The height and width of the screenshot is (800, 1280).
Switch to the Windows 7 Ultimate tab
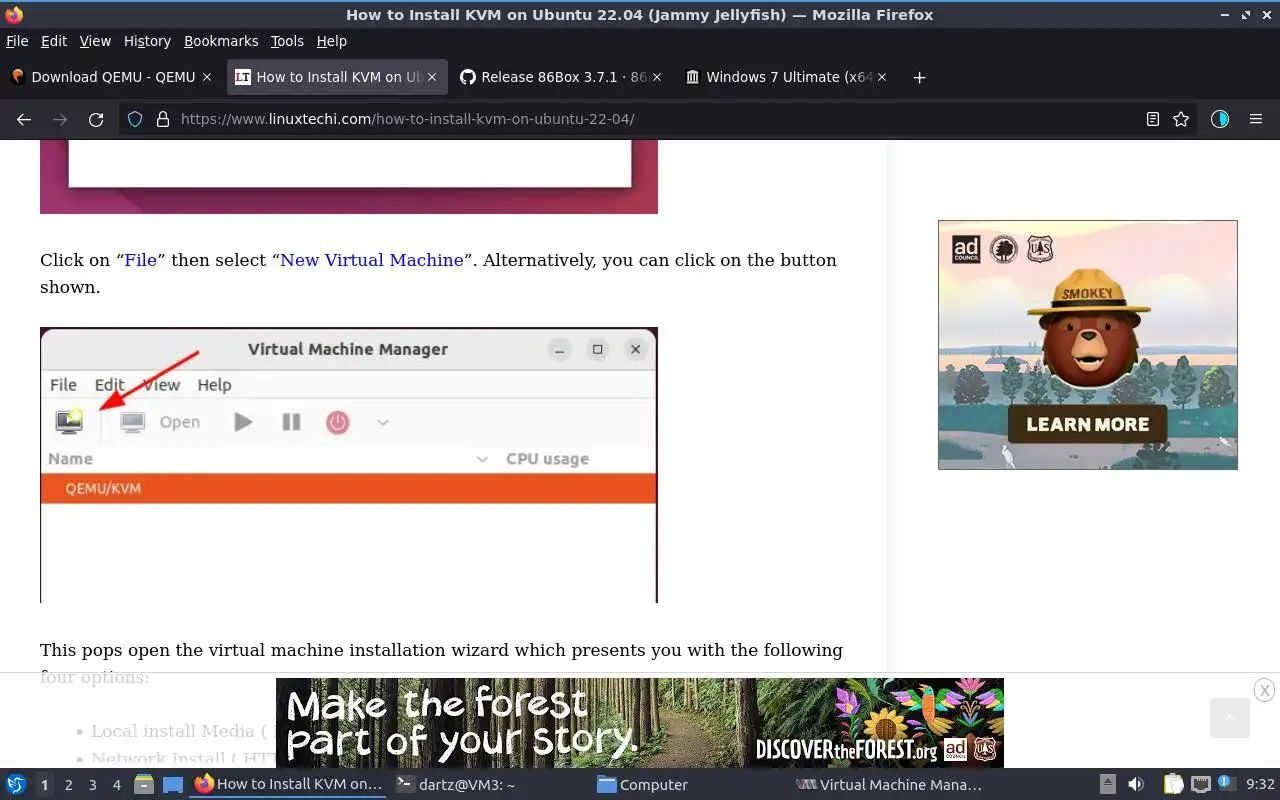click(x=785, y=77)
